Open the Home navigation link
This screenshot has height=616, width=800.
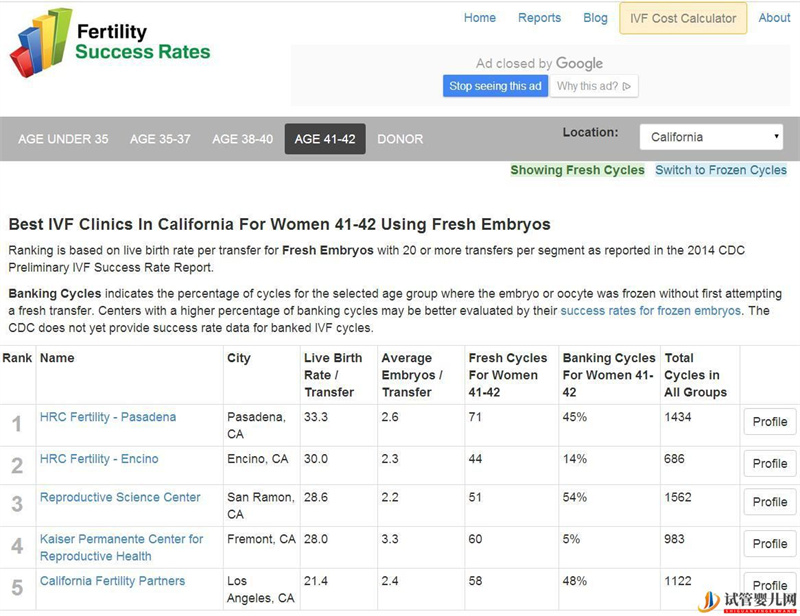pyautogui.click(x=480, y=18)
